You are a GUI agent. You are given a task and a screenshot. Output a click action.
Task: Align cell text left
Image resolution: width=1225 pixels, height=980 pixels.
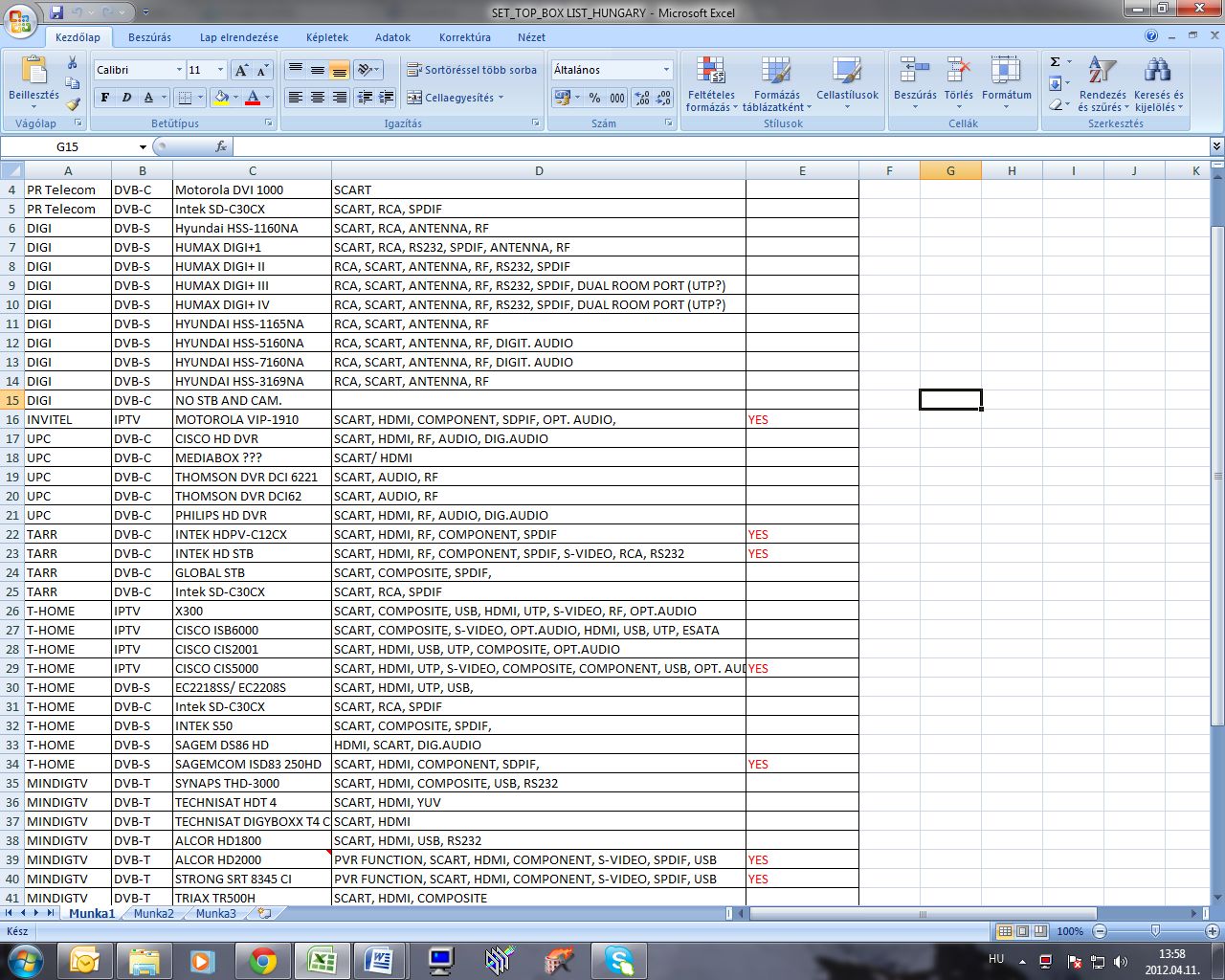click(x=296, y=98)
